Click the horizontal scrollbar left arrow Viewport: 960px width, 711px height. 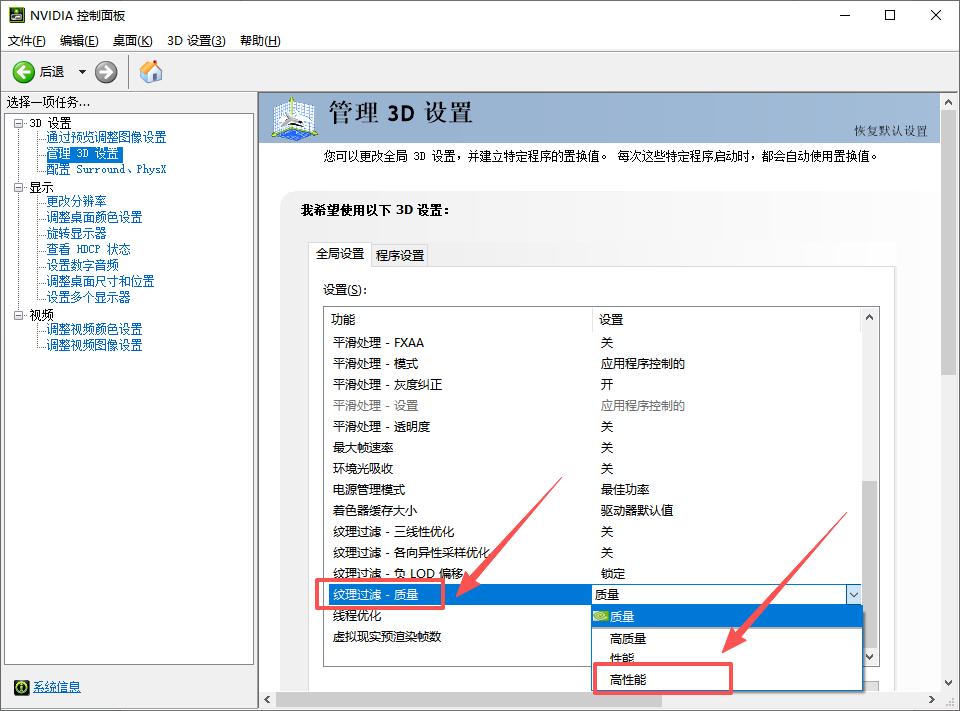pos(267,699)
